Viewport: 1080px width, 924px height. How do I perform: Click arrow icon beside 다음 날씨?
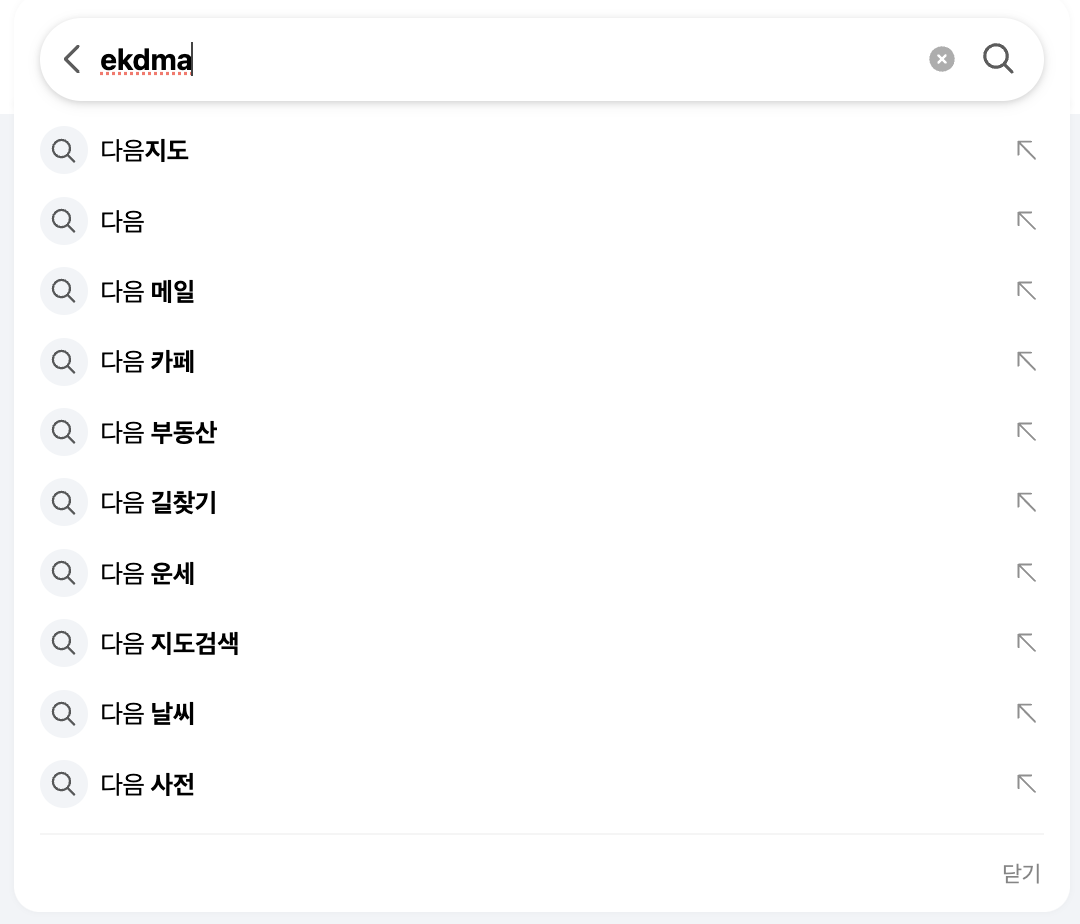(x=1026, y=713)
